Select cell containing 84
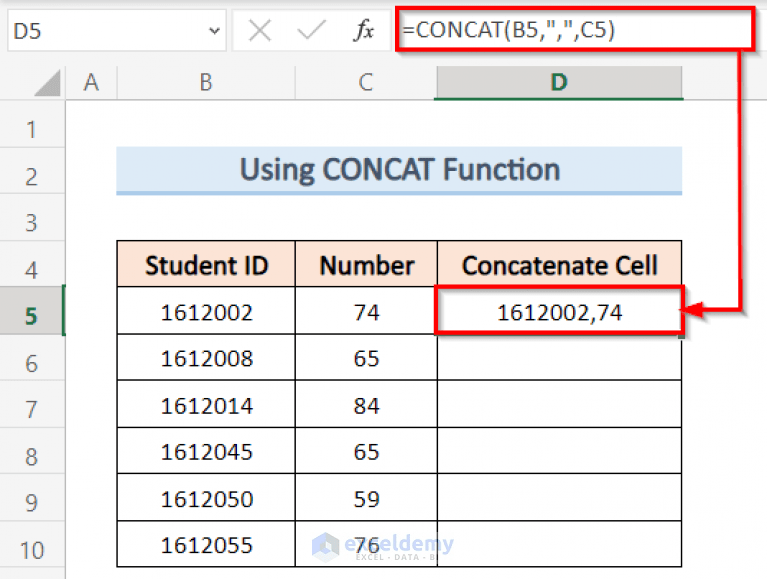The height and width of the screenshot is (579, 767). [366, 405]
